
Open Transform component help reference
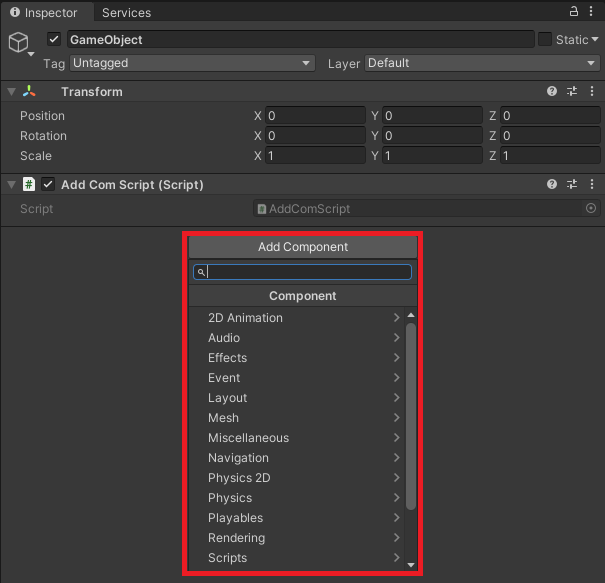pyautogui.click(x=552, y=91)
